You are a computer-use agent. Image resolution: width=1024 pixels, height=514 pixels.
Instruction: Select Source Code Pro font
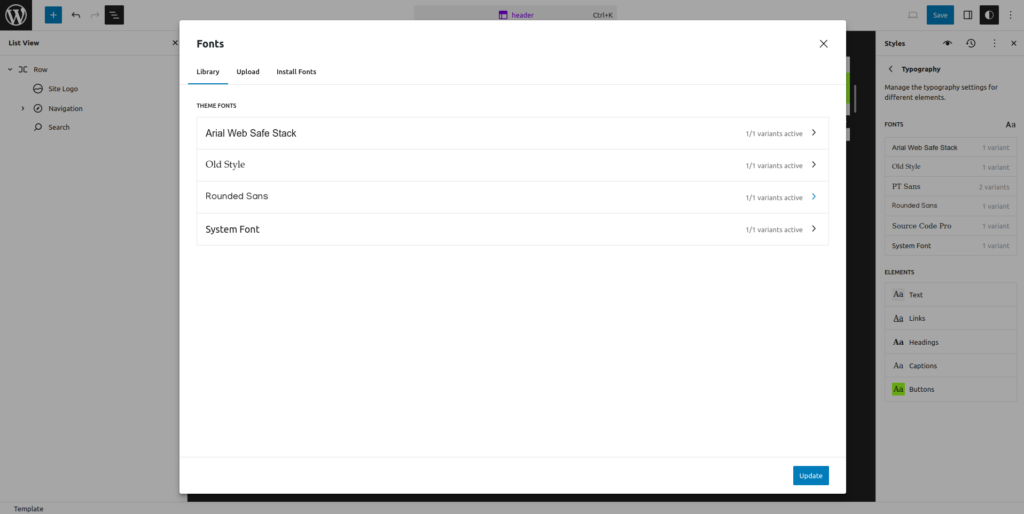950,226
